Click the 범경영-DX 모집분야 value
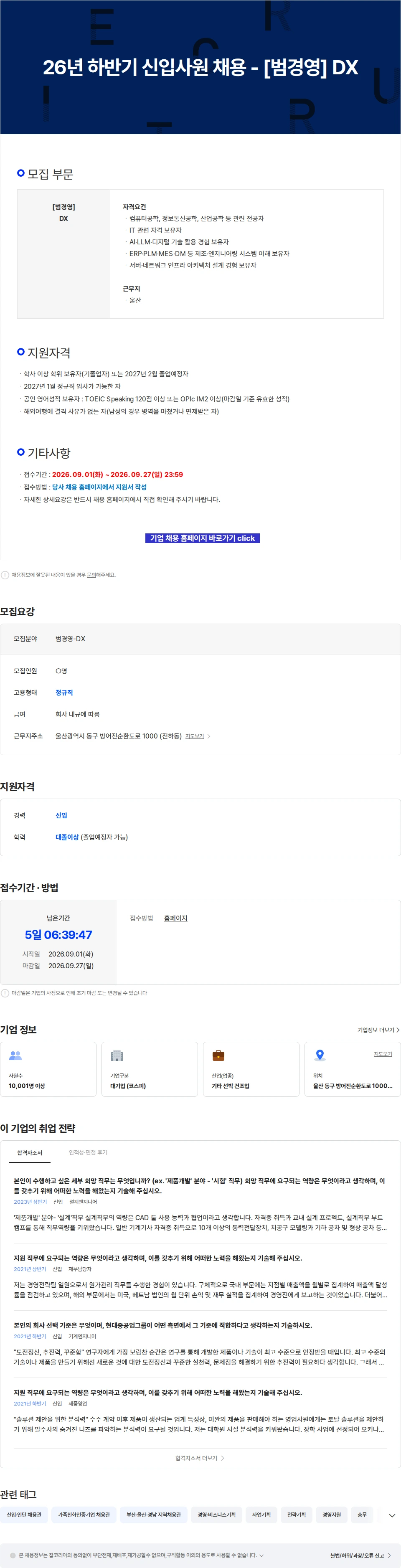Viewport: 401px width, 1568px height. pos(71,639)
